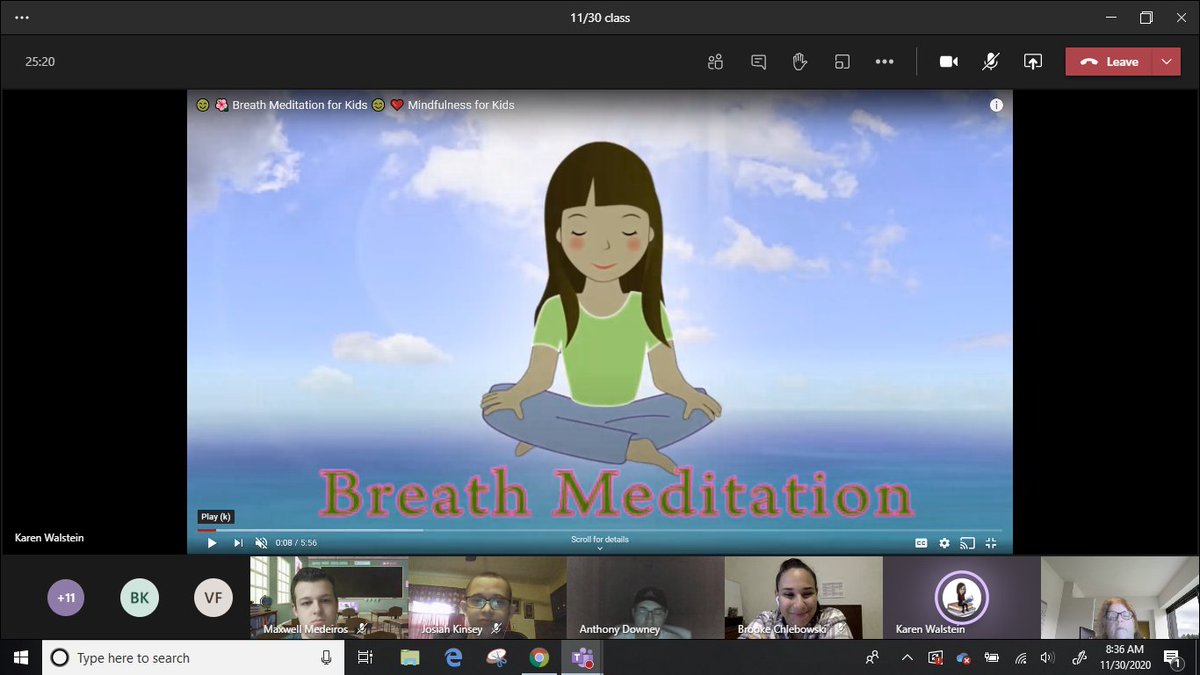Show video info card icon
This screenshot has height=675, width=1200.
click(x=996, y=105)
